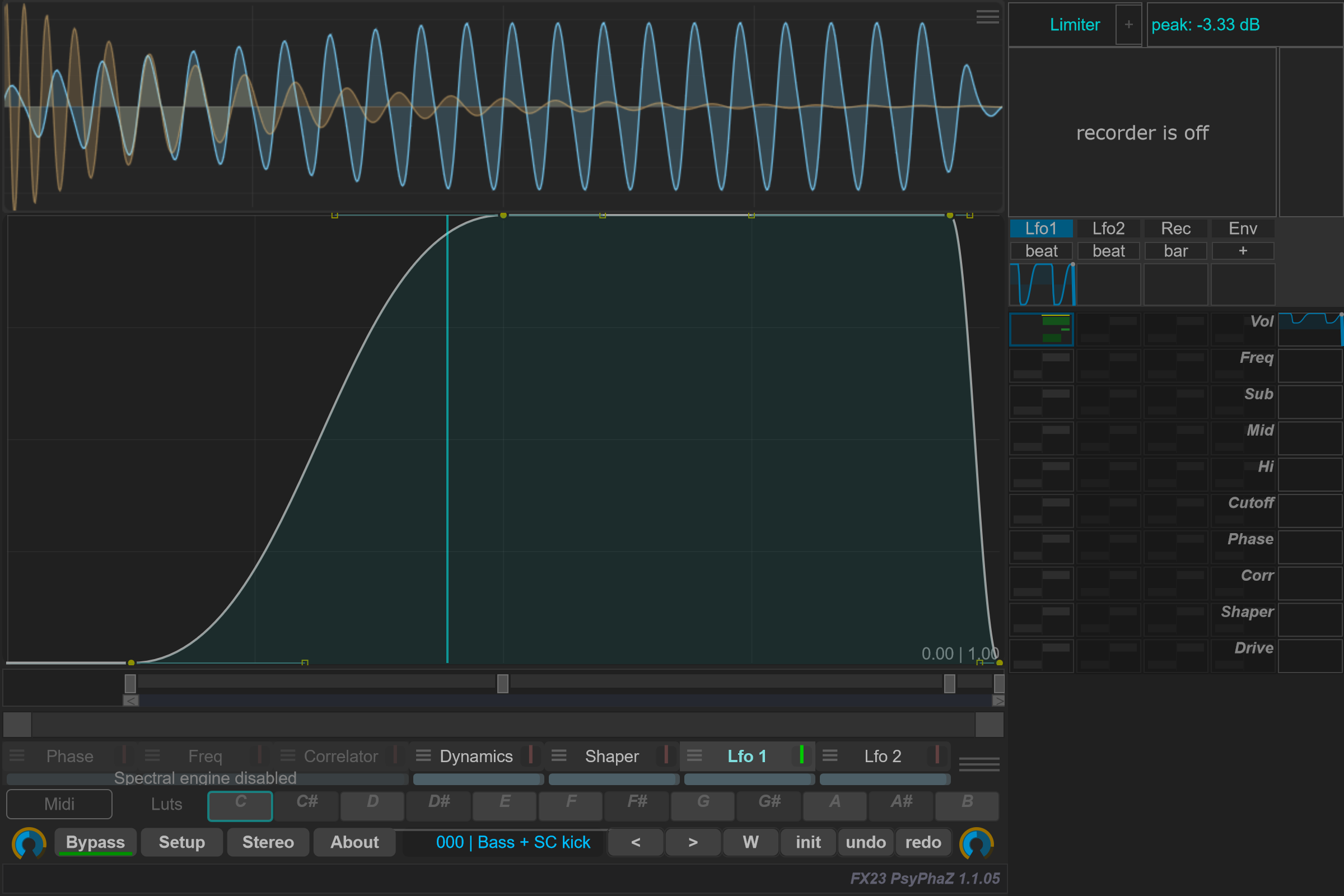1344x896 pixels.
Task: Toggle the Shaper module on/off indicator
Action: (666, 754)
